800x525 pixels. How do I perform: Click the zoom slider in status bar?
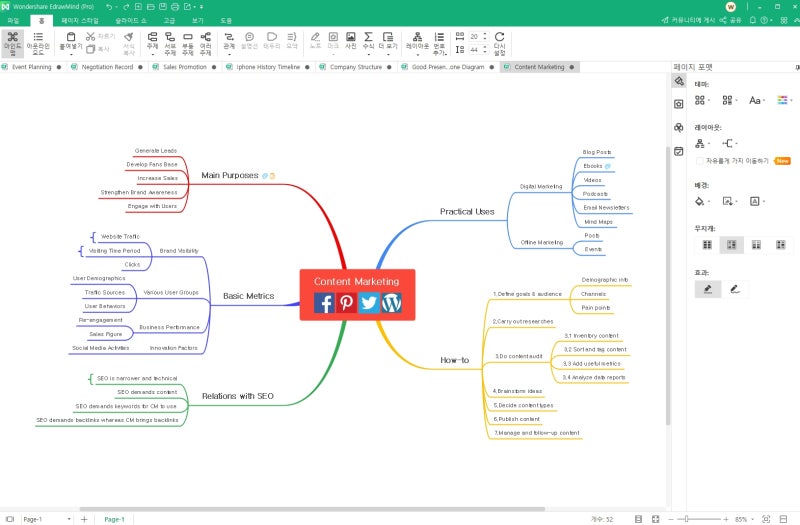point(697,519)
